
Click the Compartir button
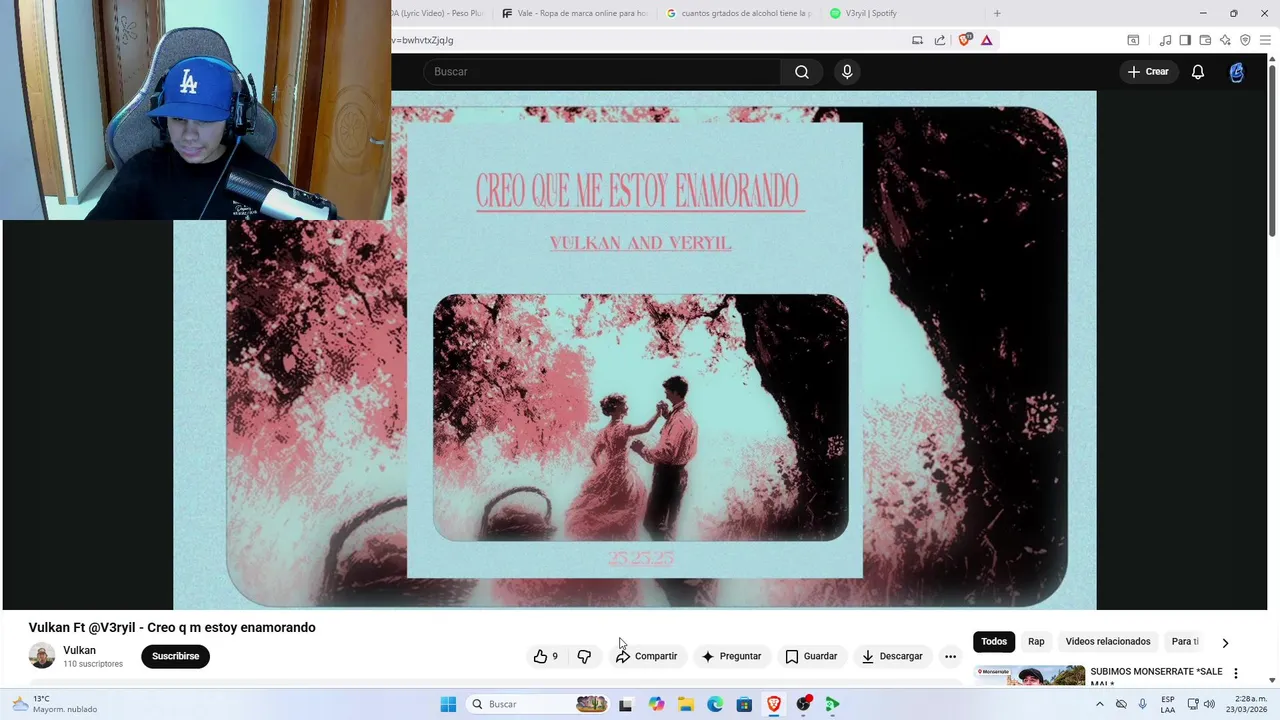tap(646, 656)
